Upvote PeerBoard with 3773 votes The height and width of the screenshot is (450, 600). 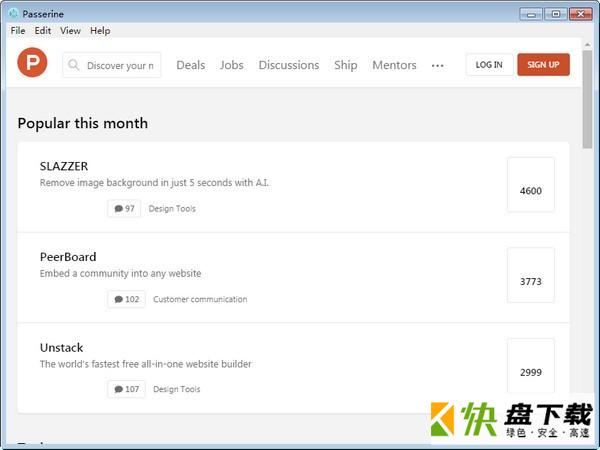pyautogui.click(x=531, y=275)
